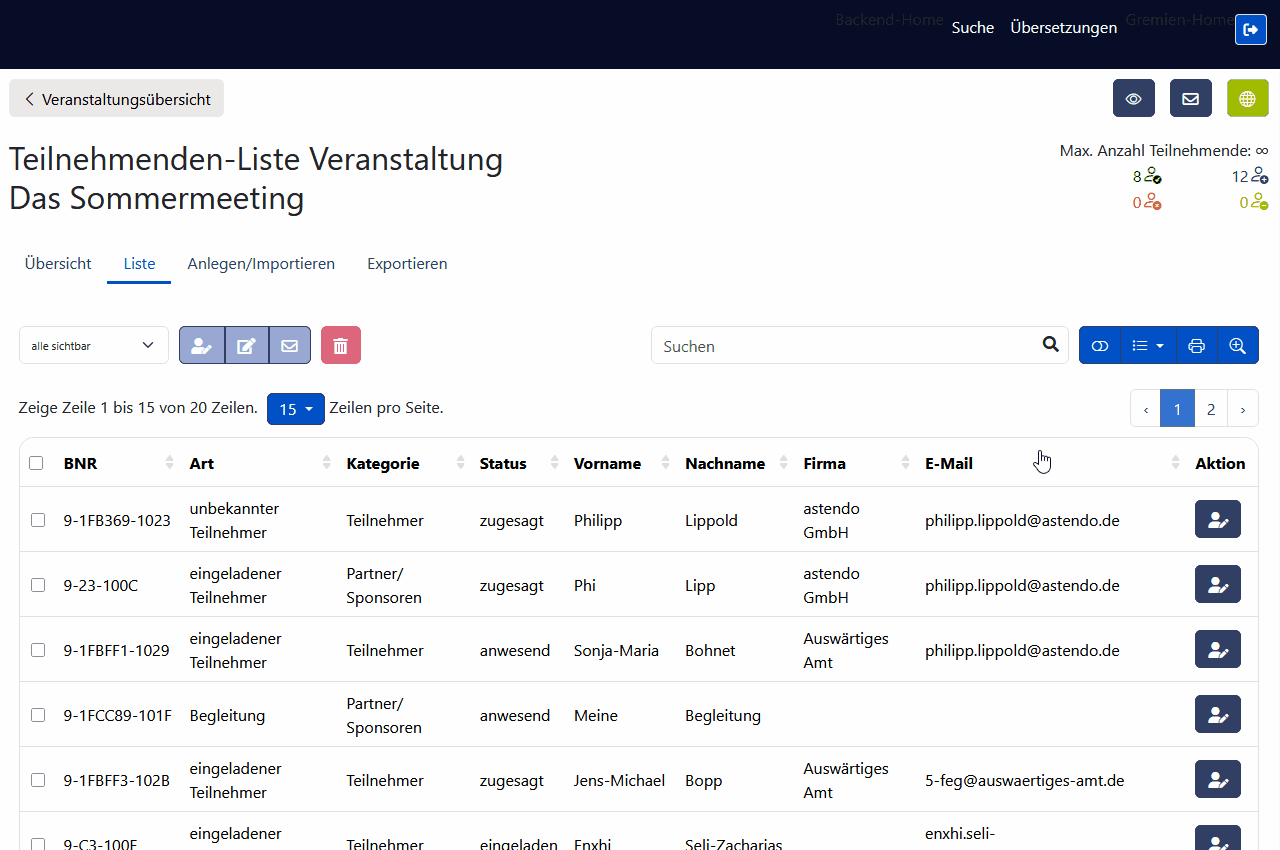Screen dimensions: 1280x850
Task: Expand the list view options dropdown
Action: point(1148,345)
